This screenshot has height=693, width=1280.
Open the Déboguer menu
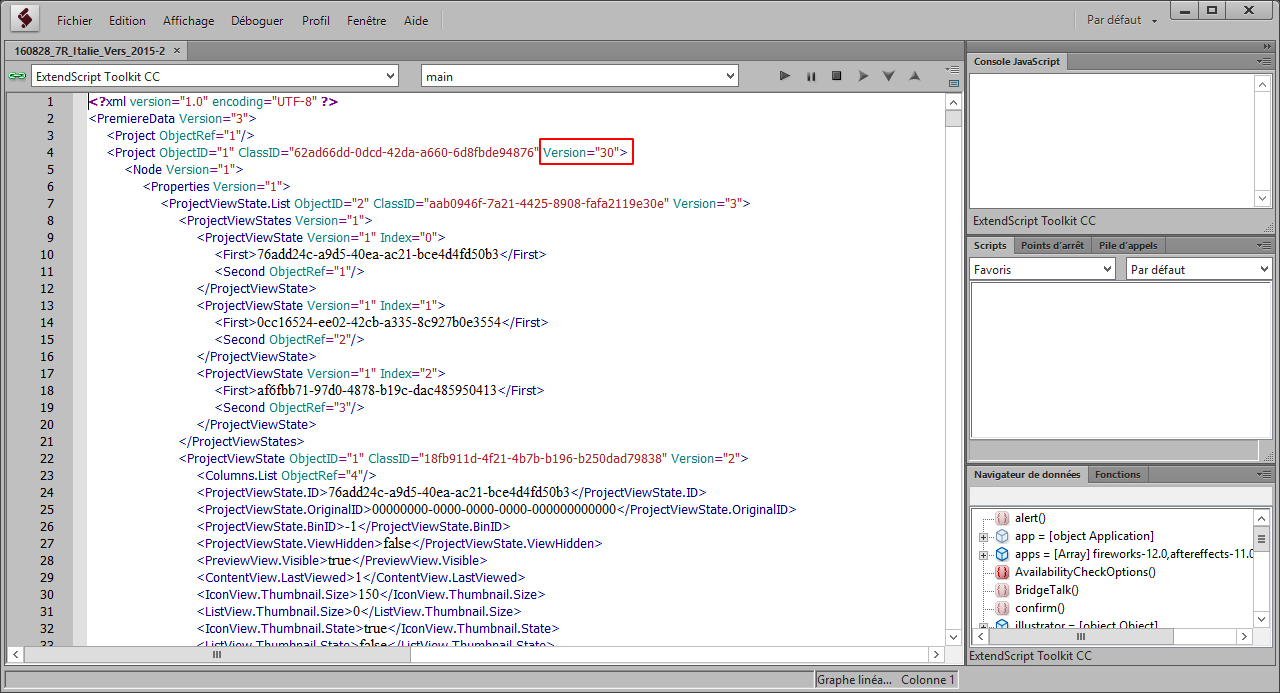(x=257, y=20)
